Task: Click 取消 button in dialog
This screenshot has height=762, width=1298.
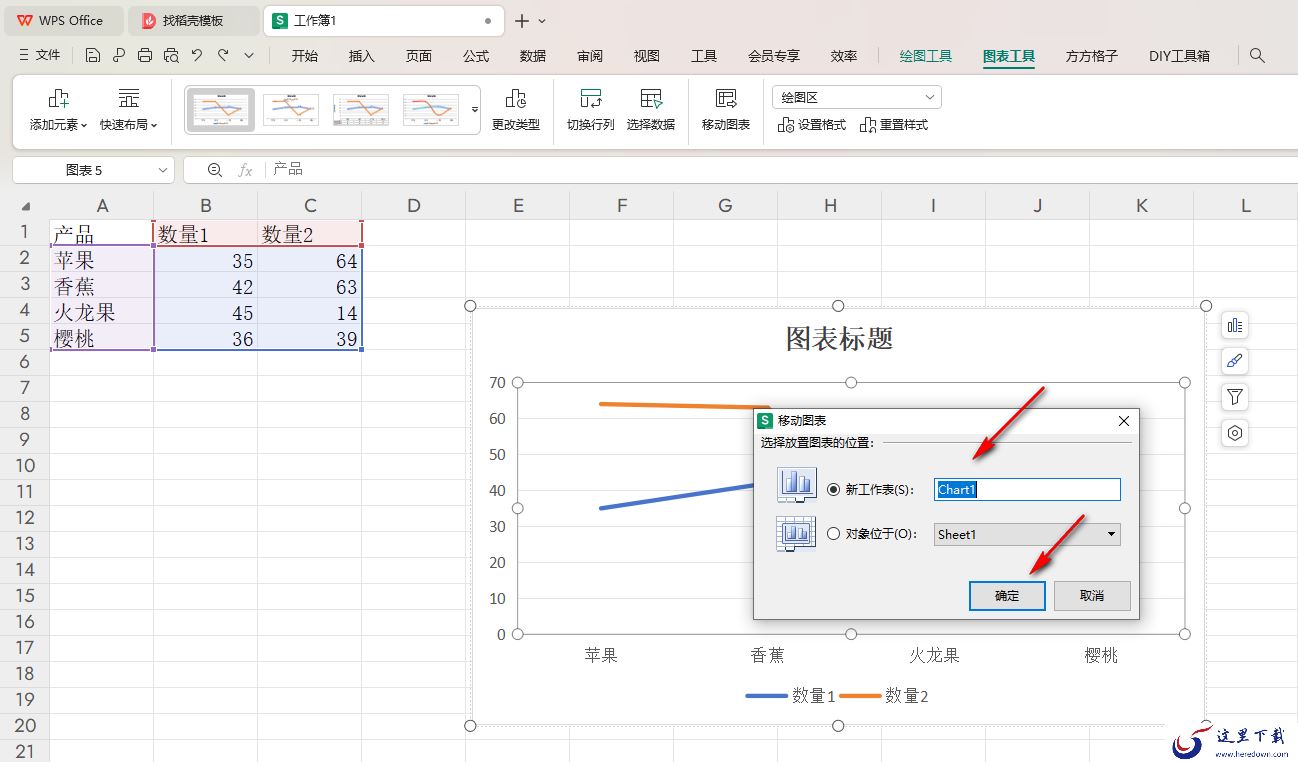Action: (1092, 595)
